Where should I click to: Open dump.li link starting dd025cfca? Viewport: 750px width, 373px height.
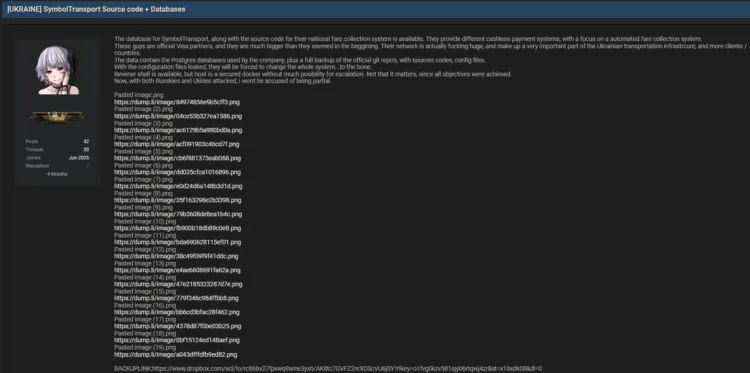point(177,172)
